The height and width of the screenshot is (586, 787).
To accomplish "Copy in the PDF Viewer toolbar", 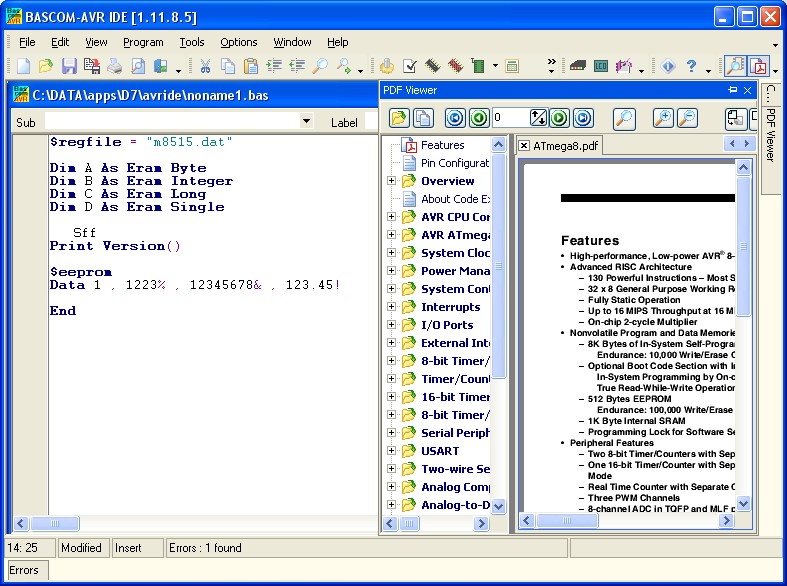I will click(x=423, y=118).
